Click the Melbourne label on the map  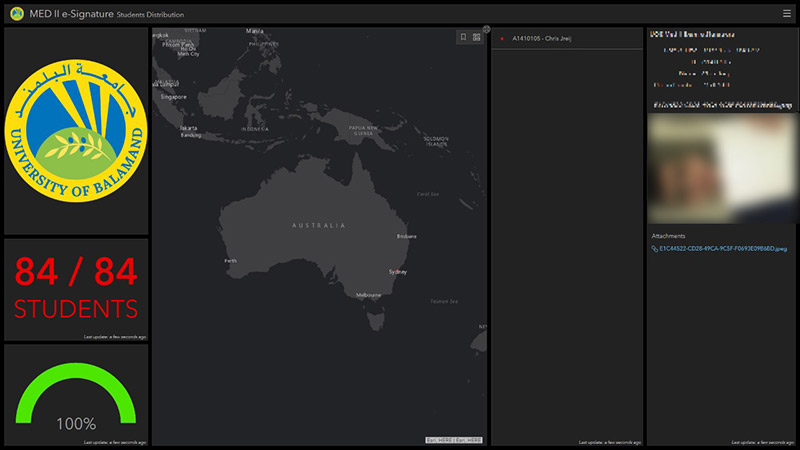[x=368, y=295]
